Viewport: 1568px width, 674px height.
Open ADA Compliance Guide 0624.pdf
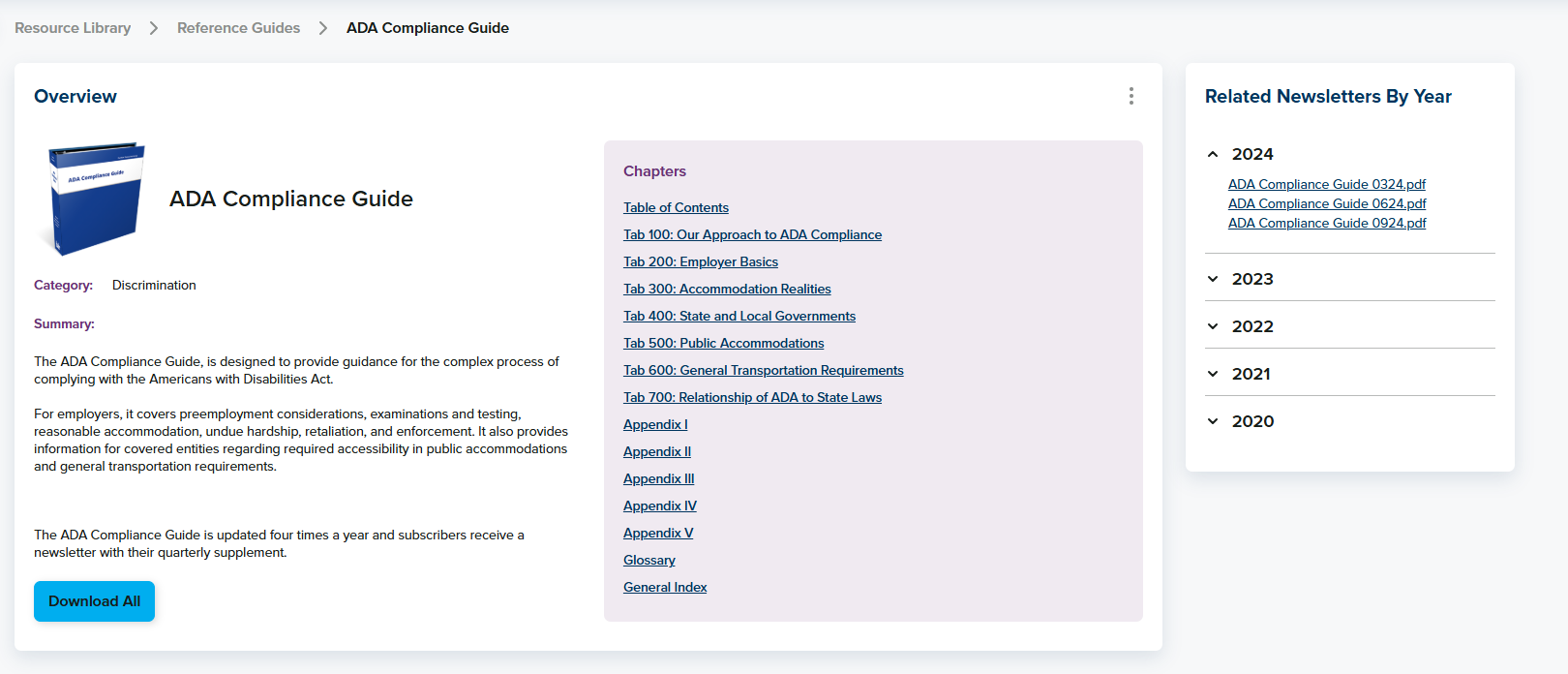1327,203
